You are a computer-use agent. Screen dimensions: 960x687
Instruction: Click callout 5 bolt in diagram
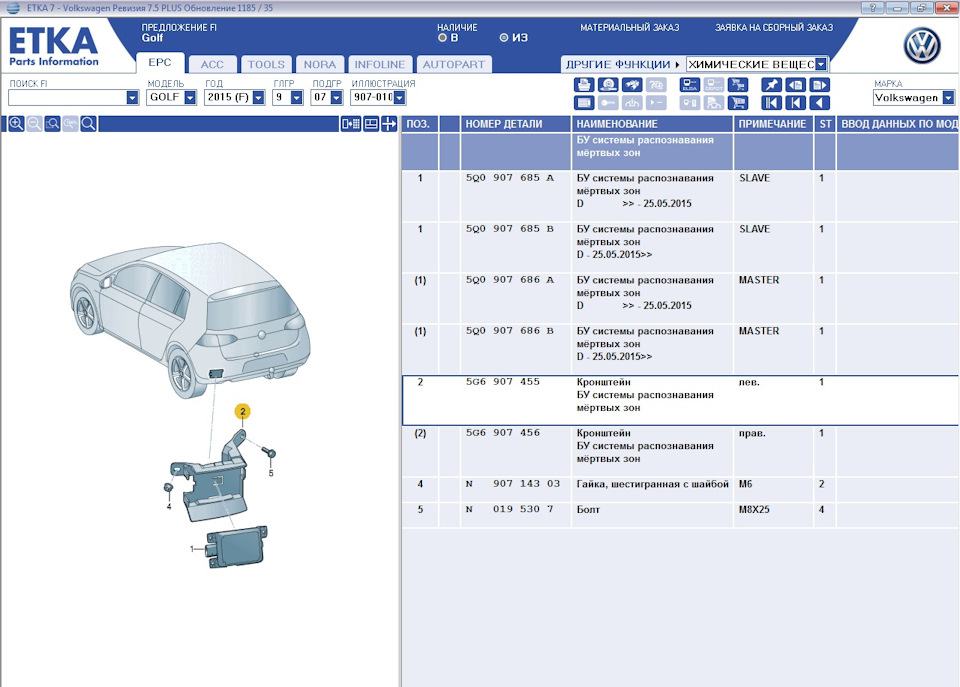point(270,454)
